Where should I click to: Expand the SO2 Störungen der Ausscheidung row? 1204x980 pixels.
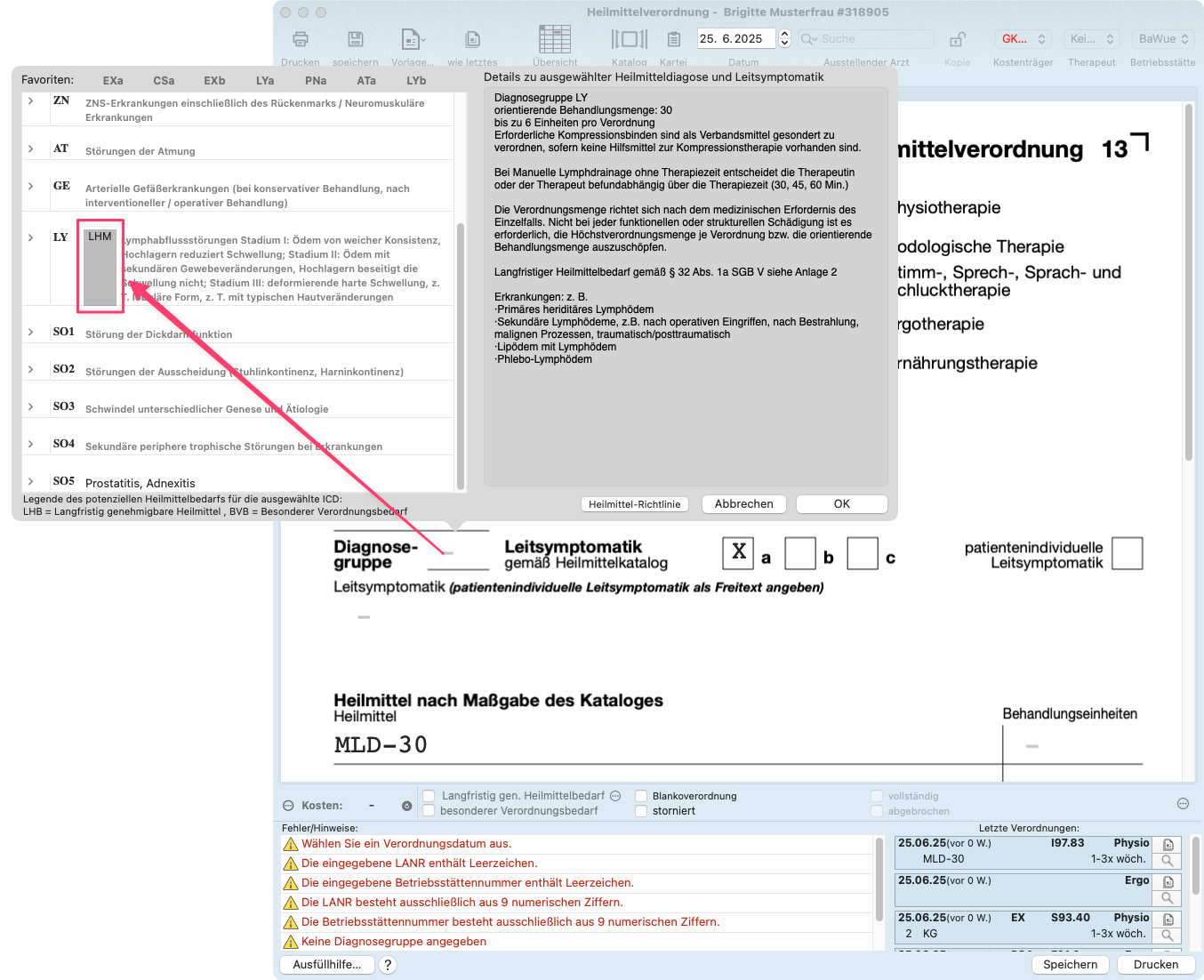coord(31,369)
